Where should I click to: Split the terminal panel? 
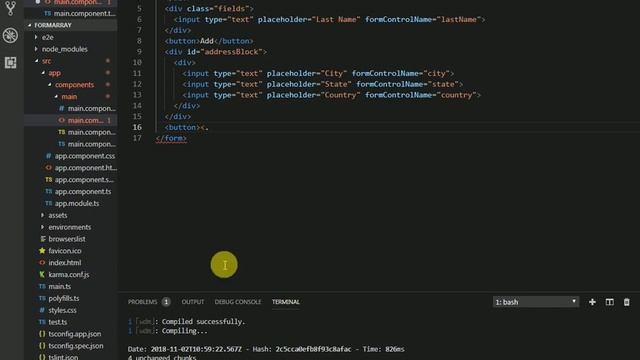pyautogui.click(x=609, y=302)
